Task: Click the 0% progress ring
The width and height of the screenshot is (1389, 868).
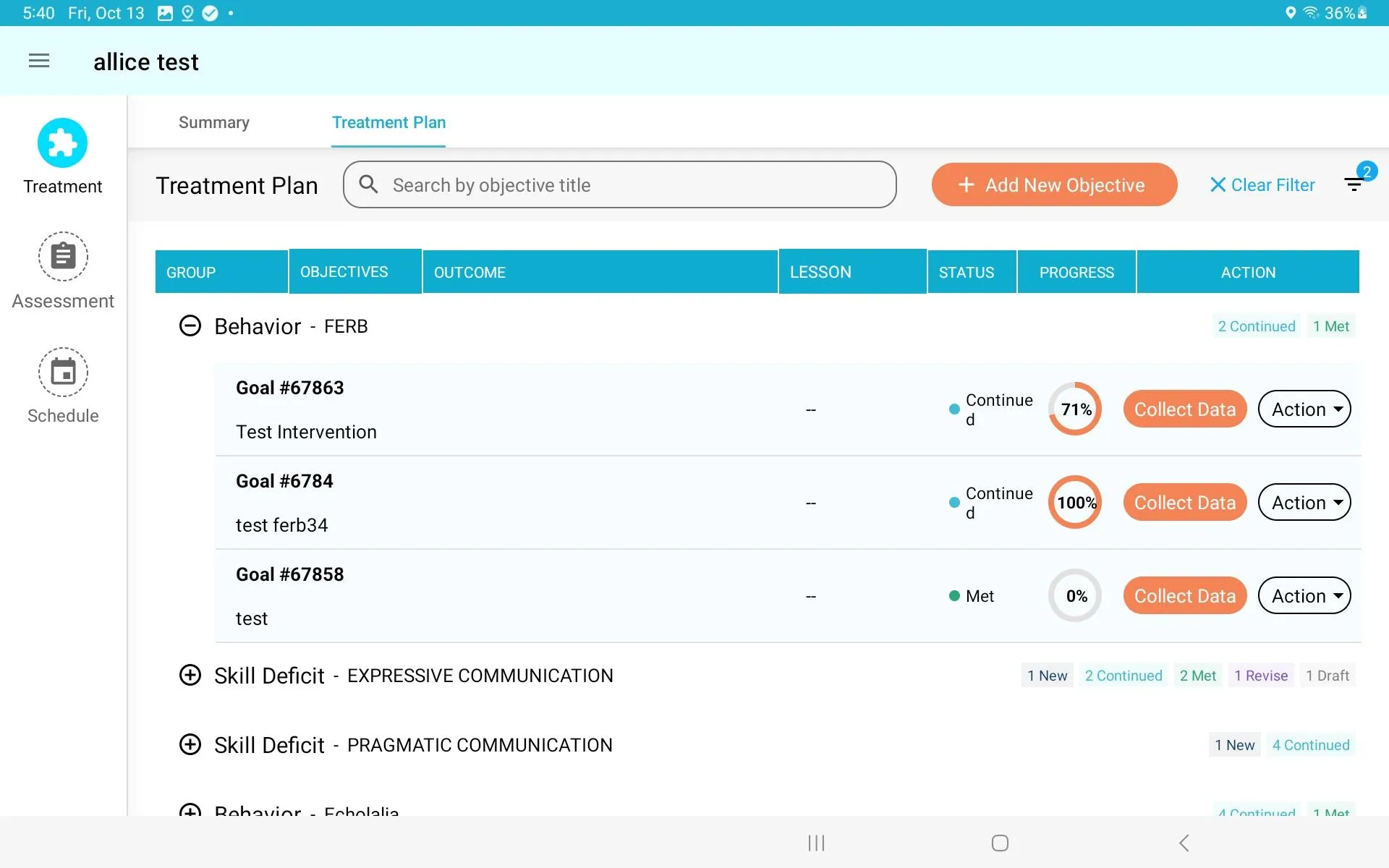Action: [1075, 596]
